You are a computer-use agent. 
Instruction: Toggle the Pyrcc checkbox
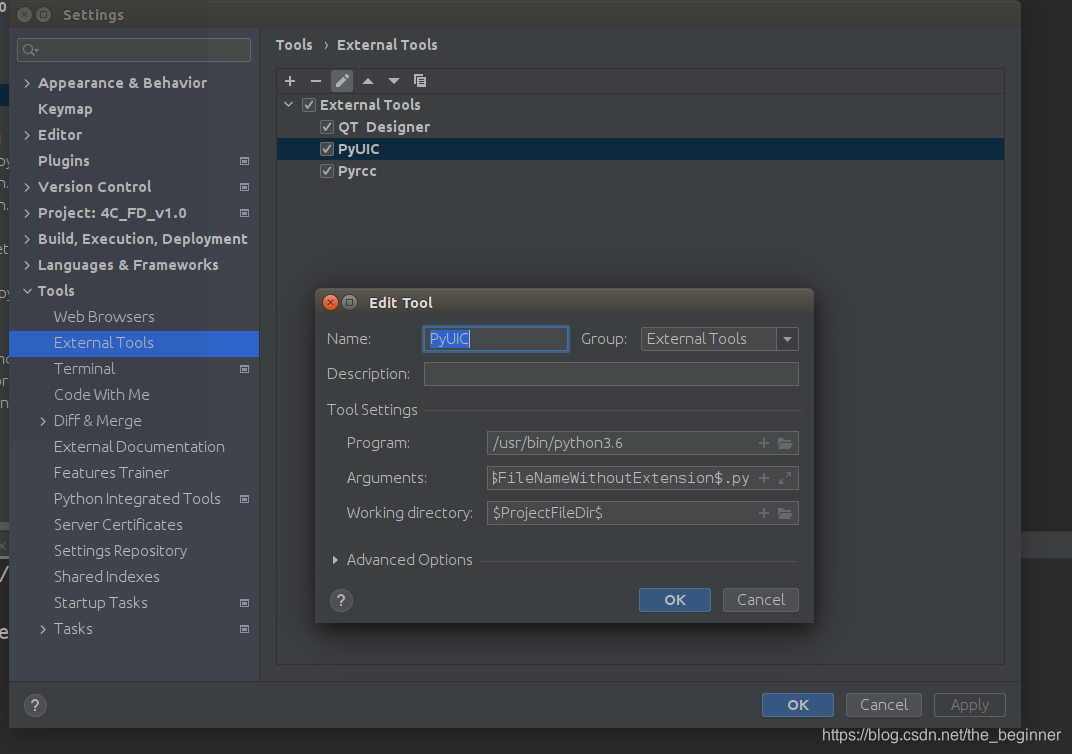tap(327, 171)
